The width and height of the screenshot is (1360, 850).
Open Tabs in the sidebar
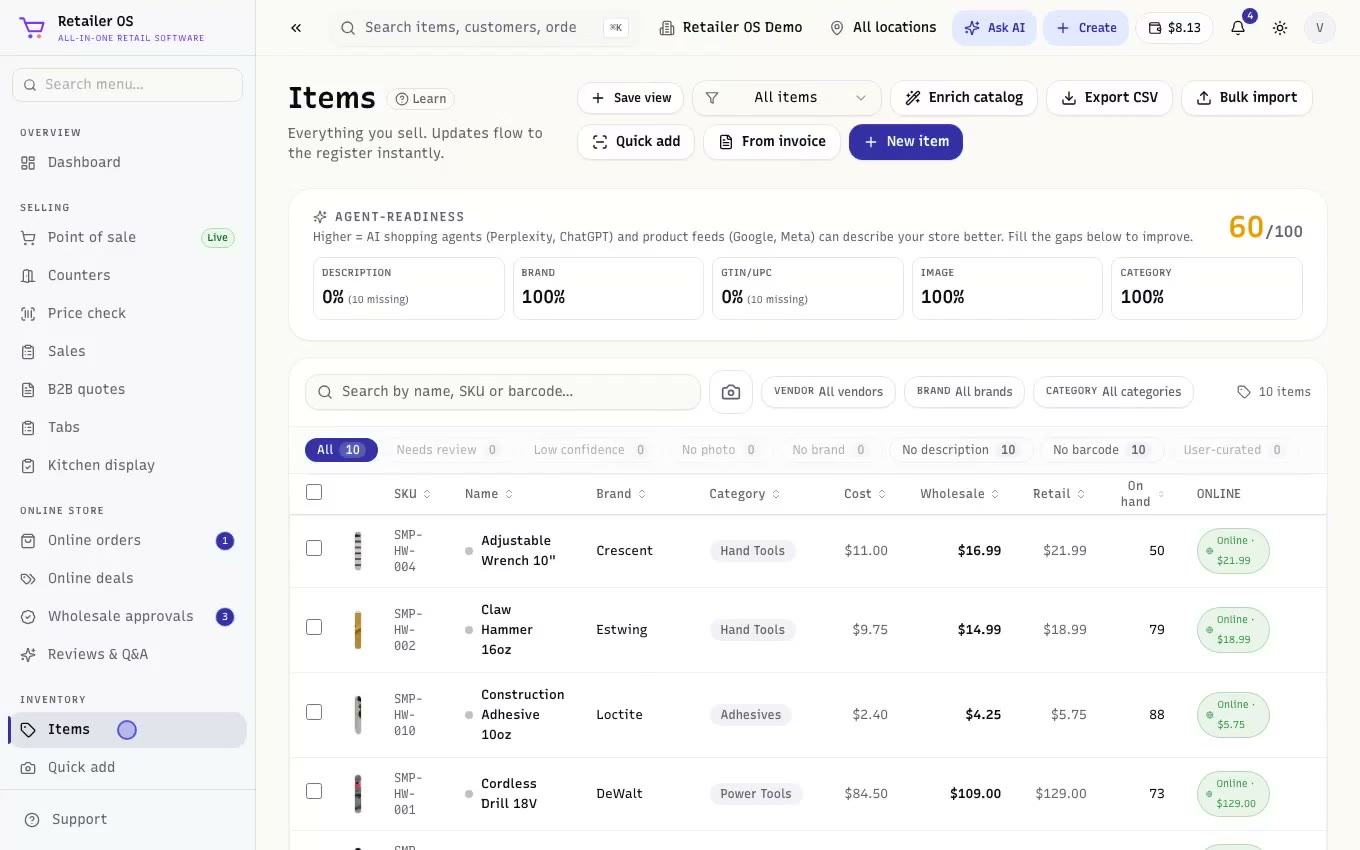pyautogui.click(x=127, y=427)
